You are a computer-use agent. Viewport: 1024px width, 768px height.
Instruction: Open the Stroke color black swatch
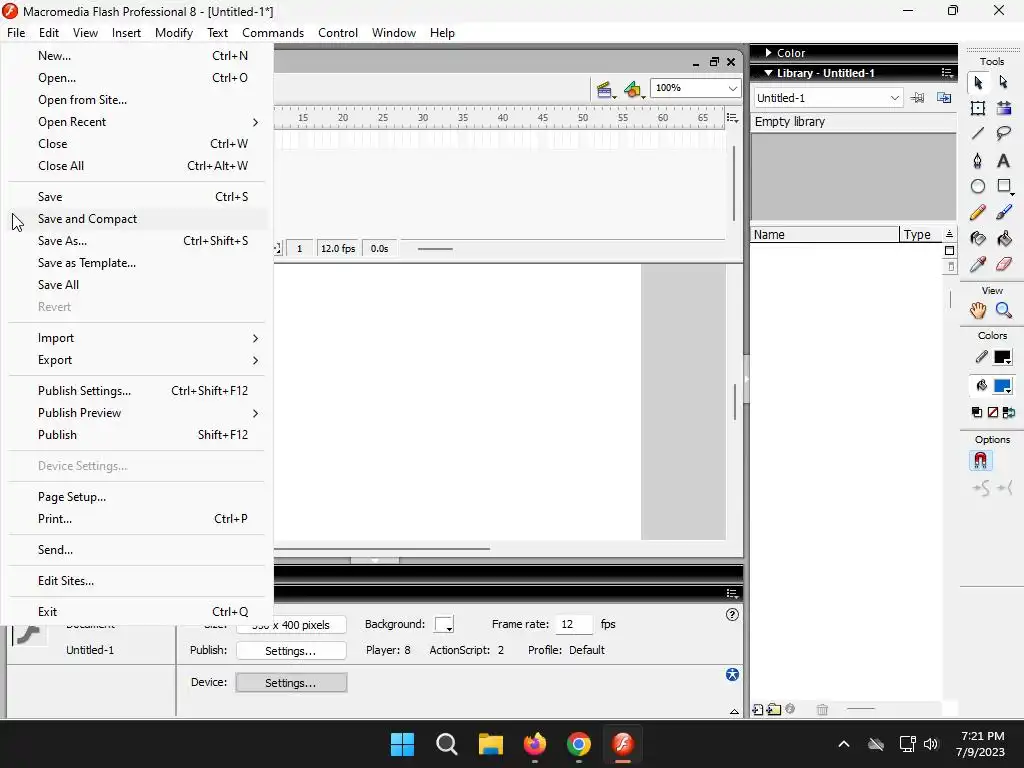[1002, 358]
